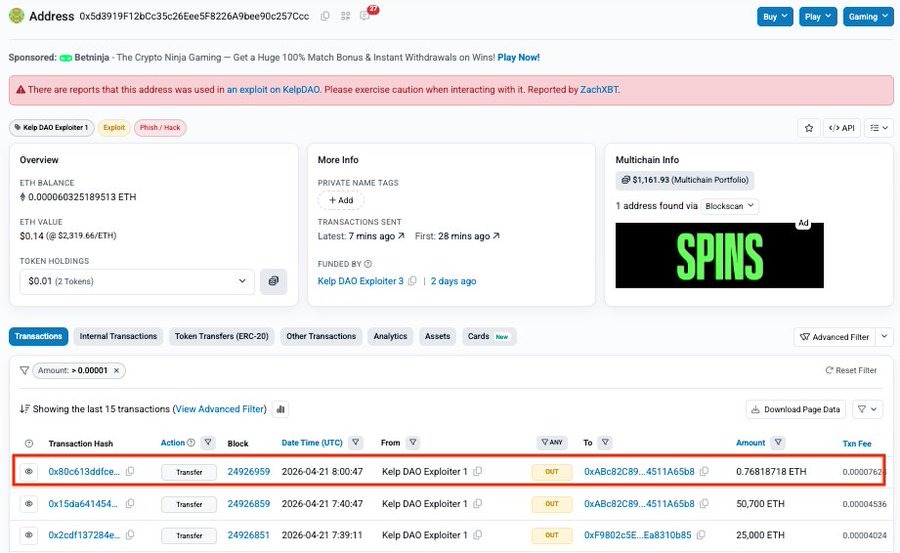Switch to the Token Transfers (ERC-20) tab
This screenshot has height=553, width=900.
[x=221, y=337]
